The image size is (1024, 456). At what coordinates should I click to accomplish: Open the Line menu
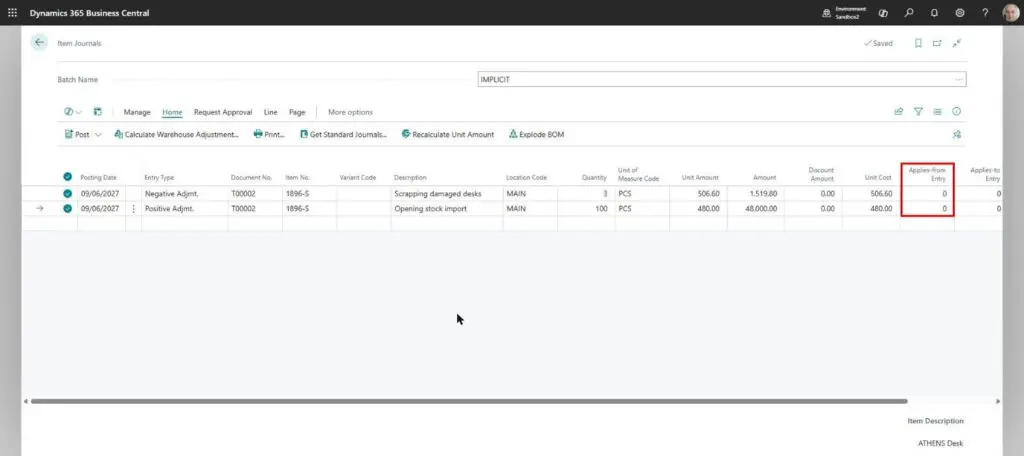270,112
